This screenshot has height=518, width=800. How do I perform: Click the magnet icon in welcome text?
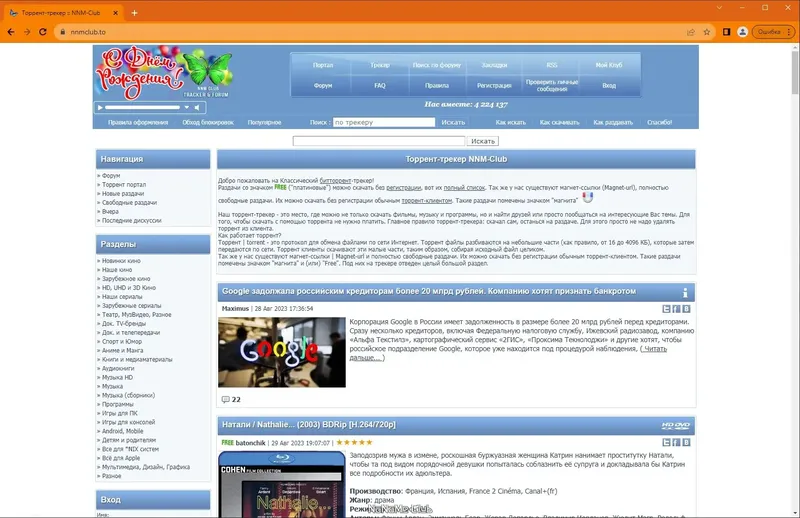(x=588, y=198)
